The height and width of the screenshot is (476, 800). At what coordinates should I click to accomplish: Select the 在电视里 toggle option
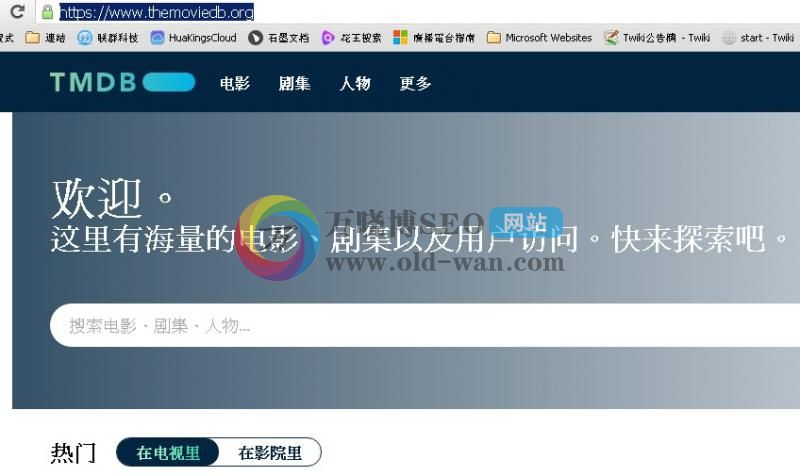(168, 453)
